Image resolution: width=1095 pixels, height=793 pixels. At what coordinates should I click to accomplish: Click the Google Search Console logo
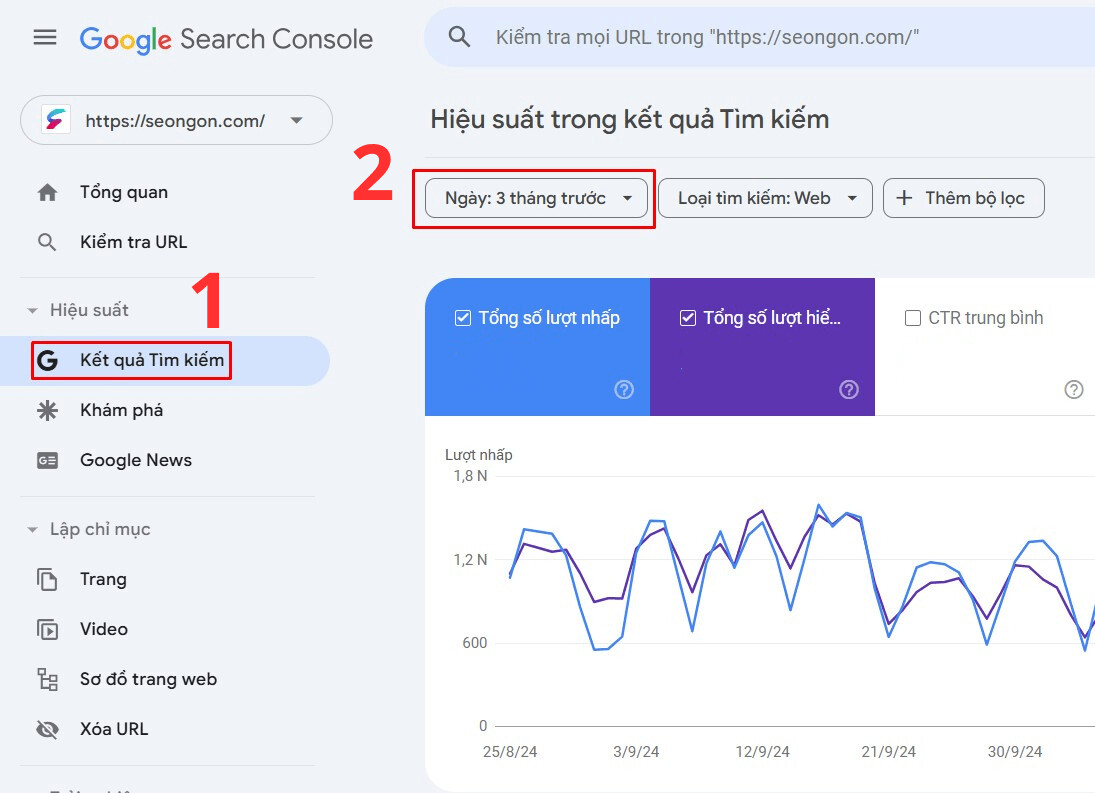[x=226, y=39]
